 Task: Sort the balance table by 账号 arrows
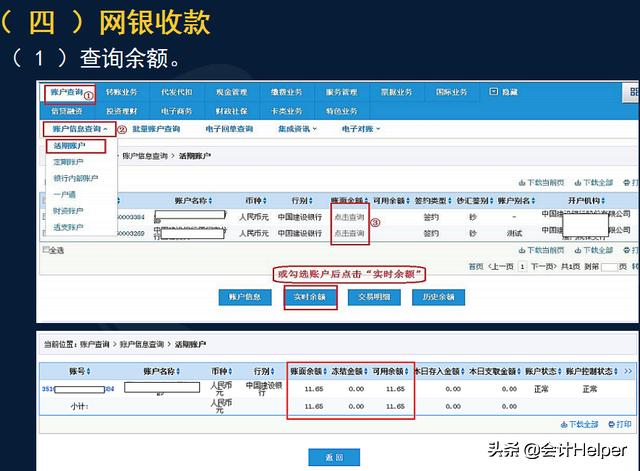[x=88, y=371]
